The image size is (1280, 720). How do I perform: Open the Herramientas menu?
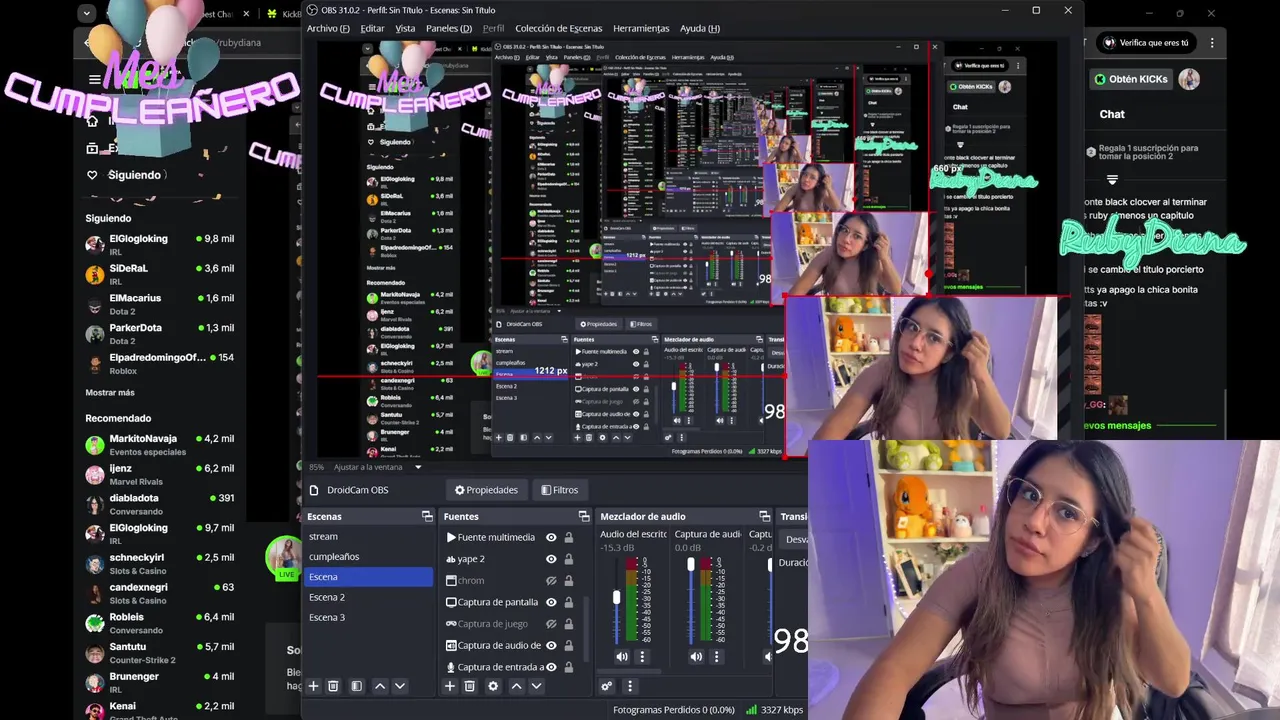pos(641,28)
